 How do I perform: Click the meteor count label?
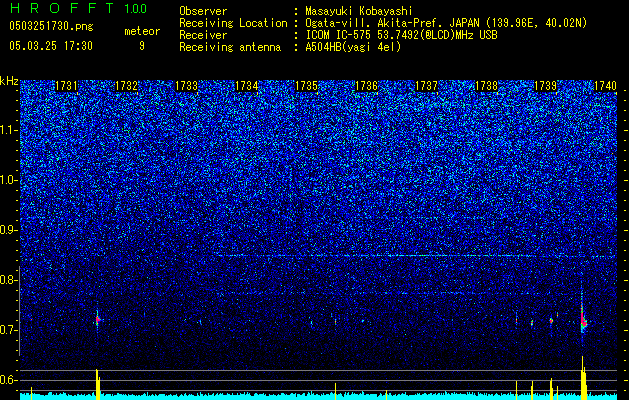pos(142,31)
